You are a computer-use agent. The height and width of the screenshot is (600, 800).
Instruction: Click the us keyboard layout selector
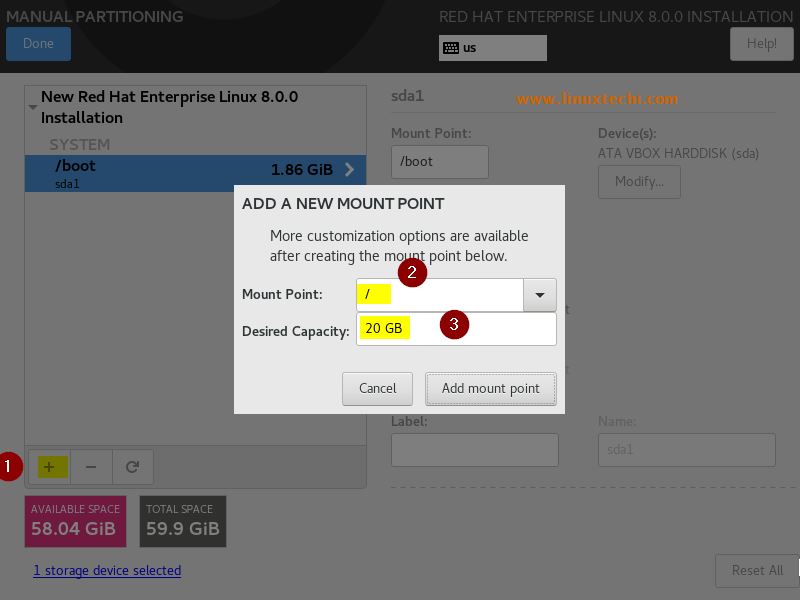[x=493, y=48]
